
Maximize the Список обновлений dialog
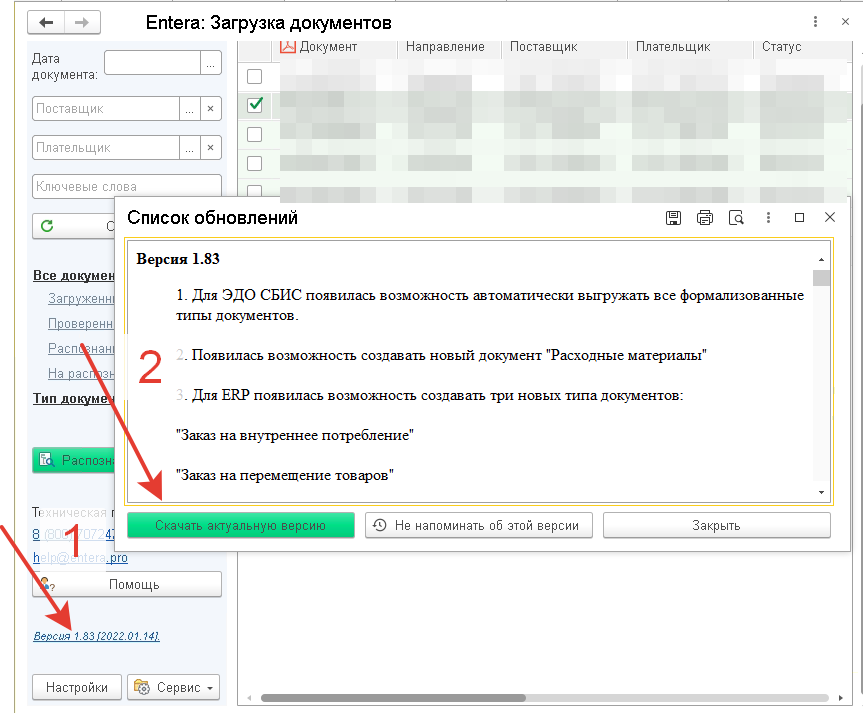click(799, 217)
